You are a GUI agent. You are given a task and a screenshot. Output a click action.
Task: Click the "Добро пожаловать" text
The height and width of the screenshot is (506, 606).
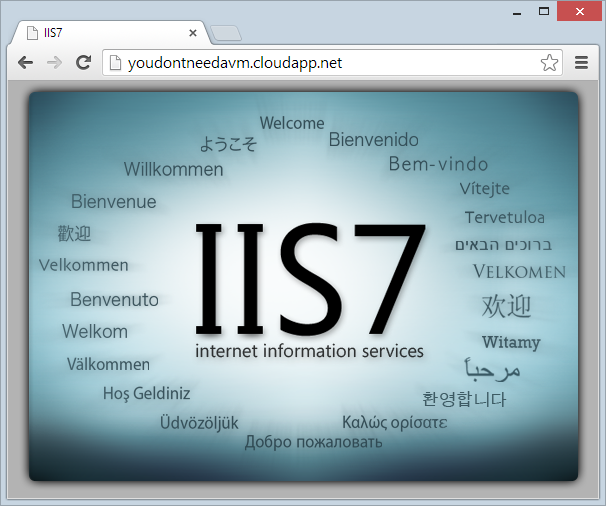pyautogui.click(x=313, y=442)
